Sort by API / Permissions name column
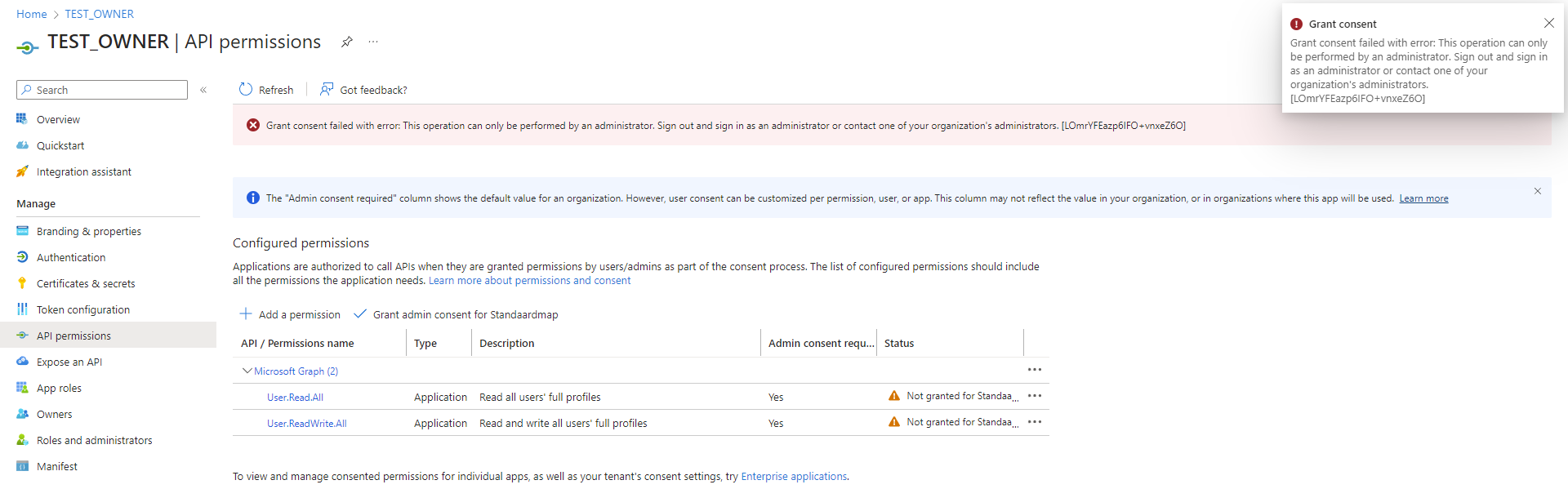The height and width of the screenshot is (489, 1568). coord(297,343)
